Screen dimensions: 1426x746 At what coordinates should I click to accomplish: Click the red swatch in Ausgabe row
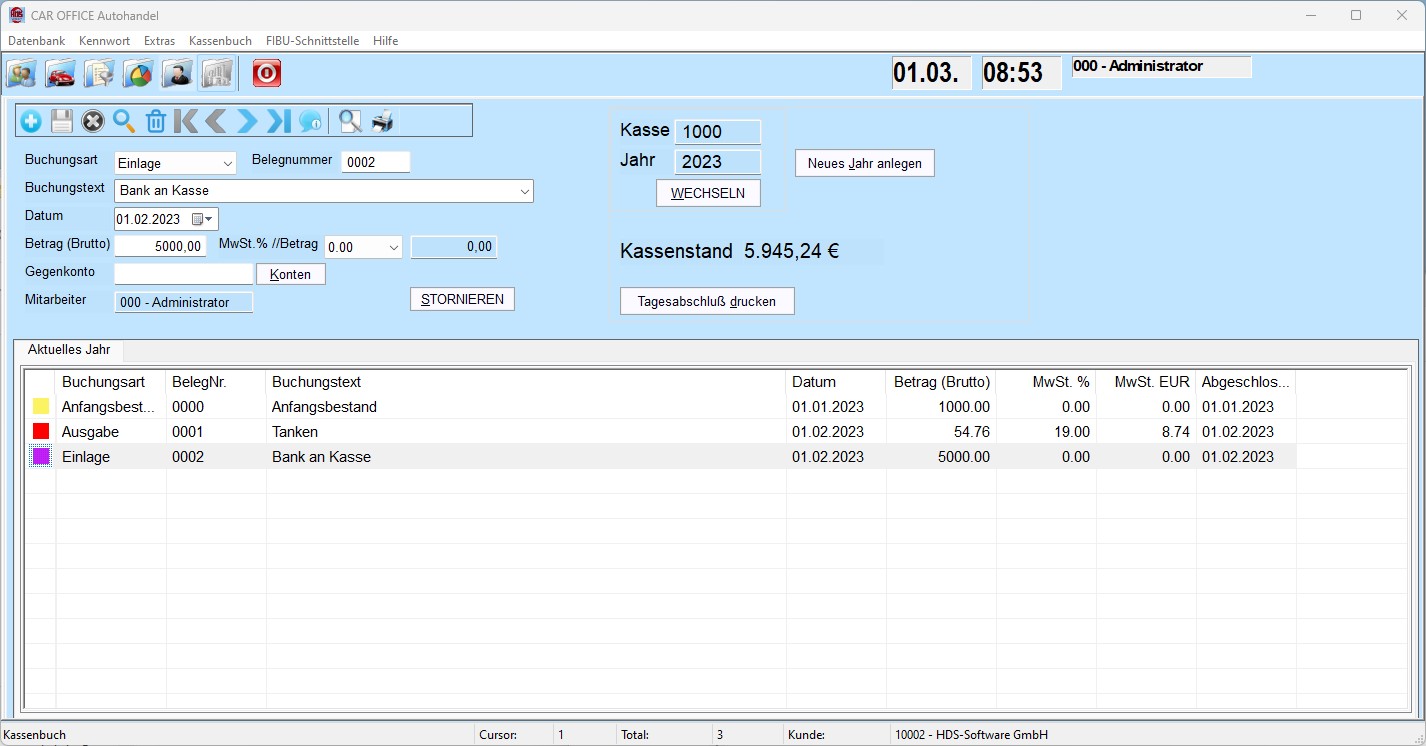[x=41, y=431]
